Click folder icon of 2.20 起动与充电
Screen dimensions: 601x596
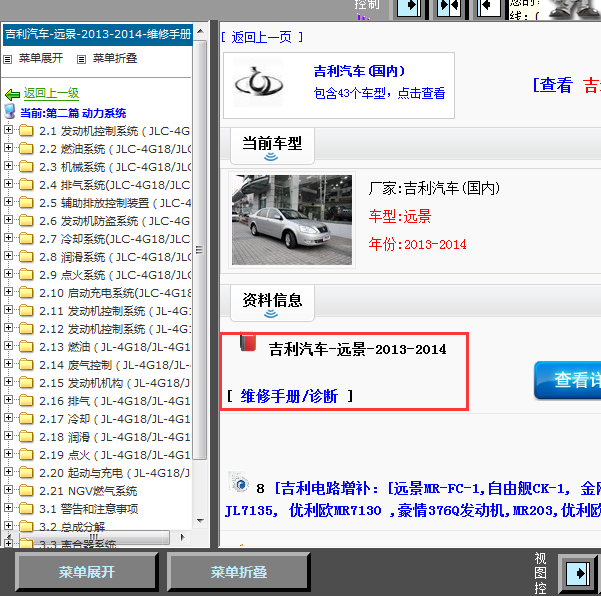(26, 473)
